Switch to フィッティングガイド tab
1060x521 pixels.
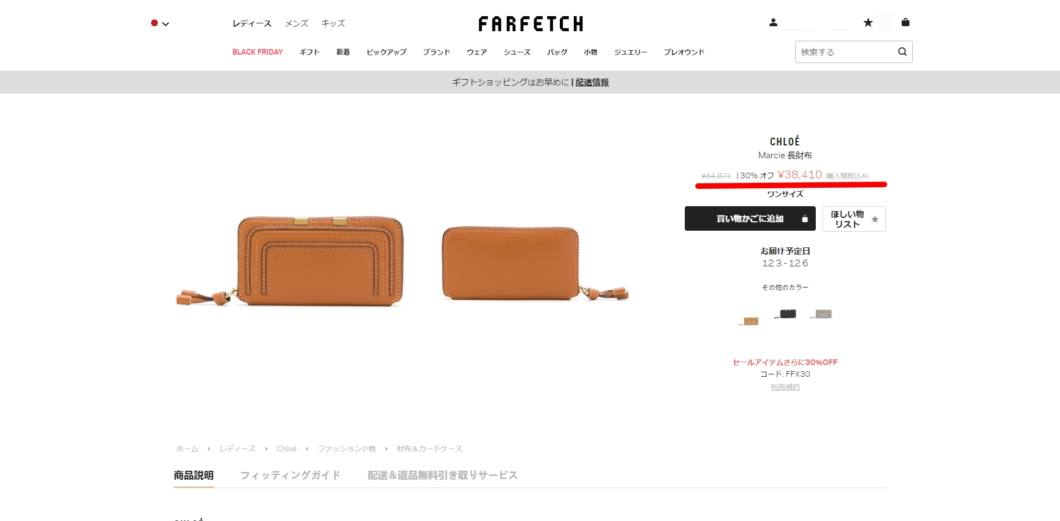[x=290, y=475]
